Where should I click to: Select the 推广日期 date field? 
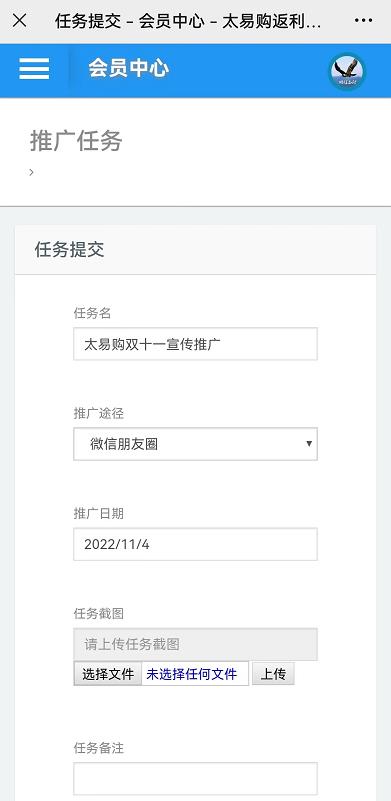195,544
